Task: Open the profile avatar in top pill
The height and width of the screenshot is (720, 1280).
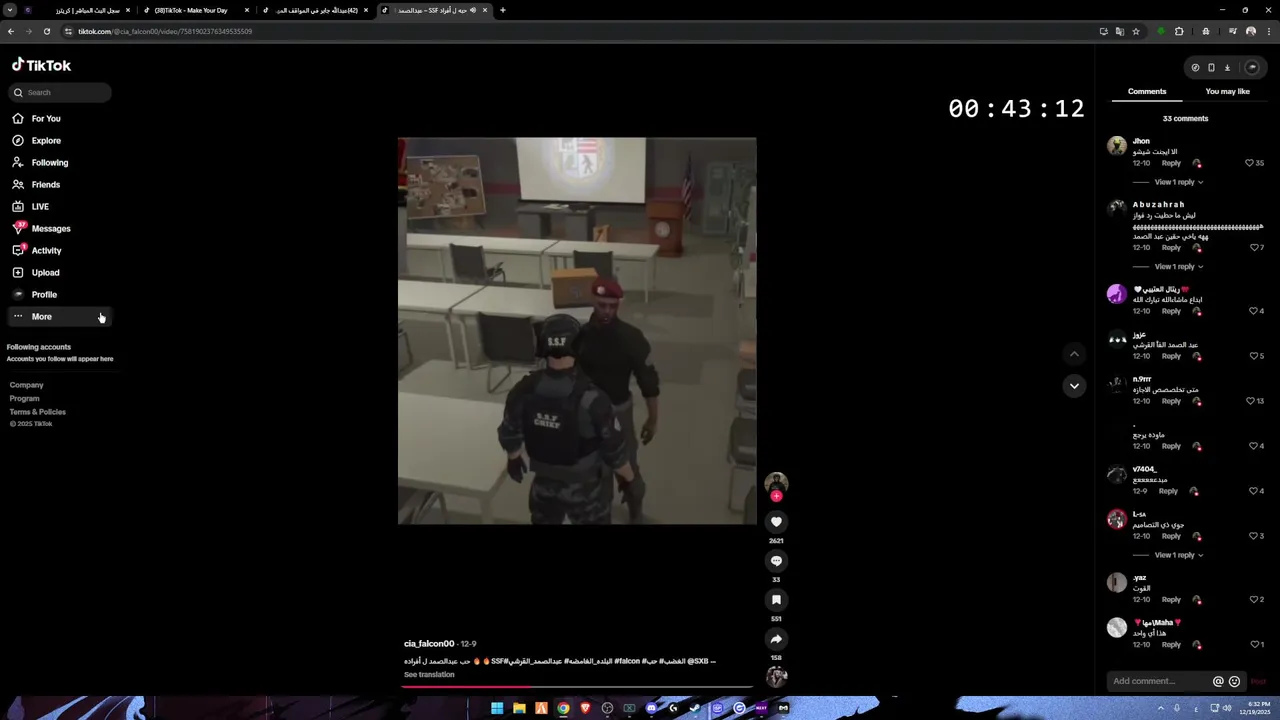Action: (x=1251, y=68)
